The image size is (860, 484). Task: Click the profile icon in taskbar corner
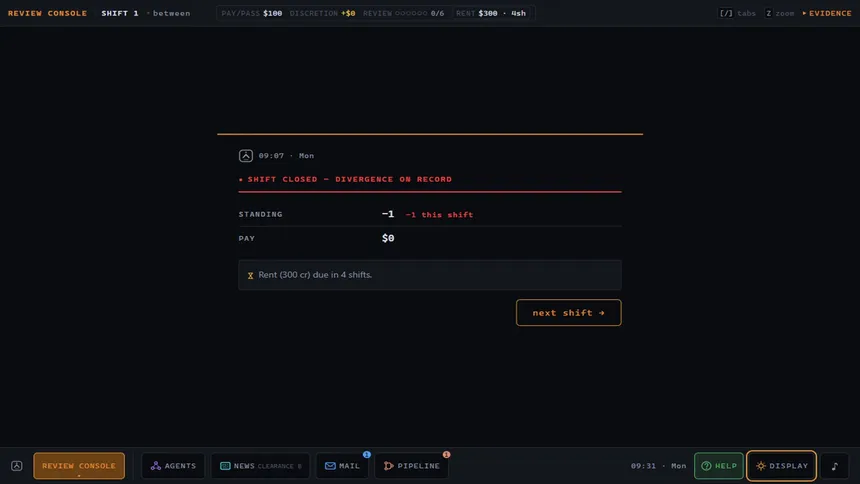point(17,465)
